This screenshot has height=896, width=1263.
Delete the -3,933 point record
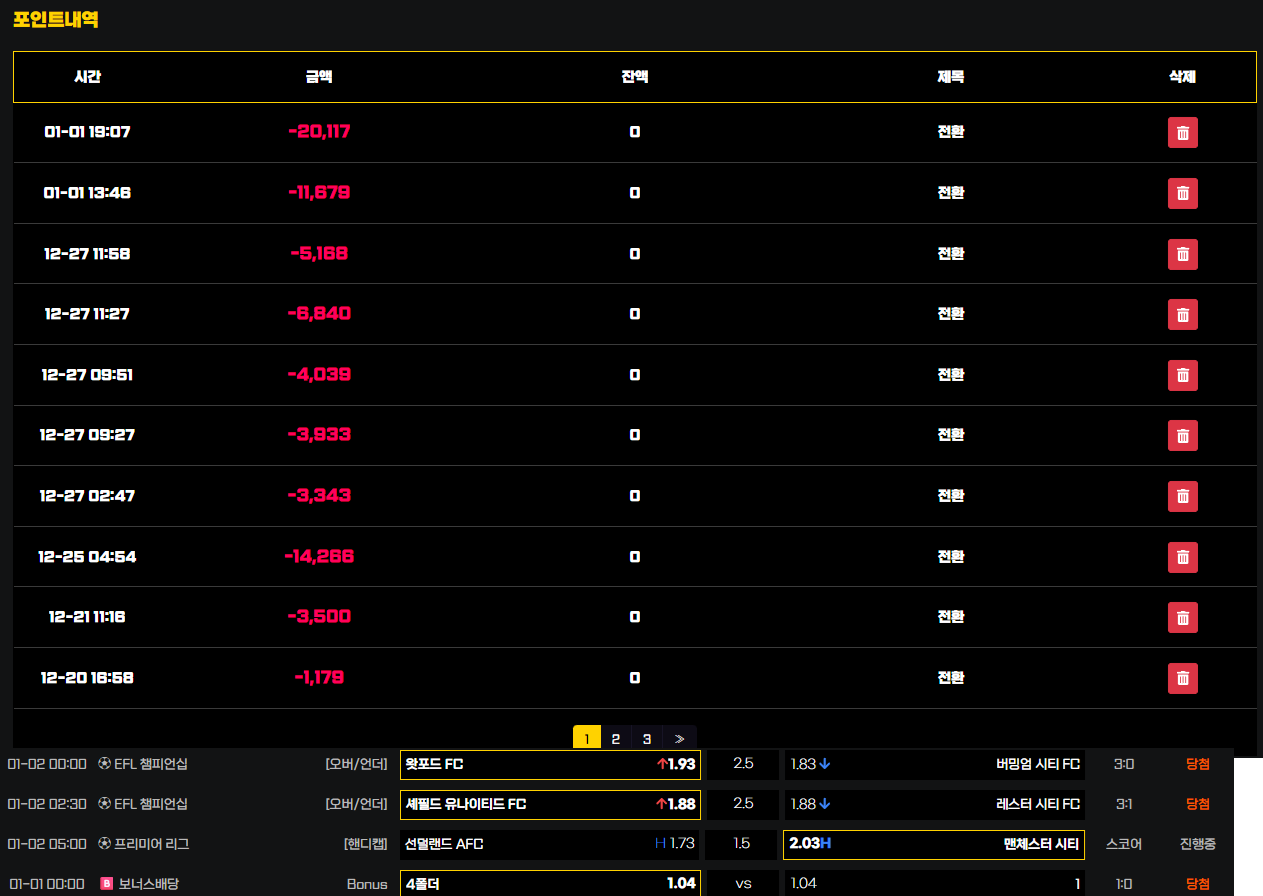(1182, 436)
